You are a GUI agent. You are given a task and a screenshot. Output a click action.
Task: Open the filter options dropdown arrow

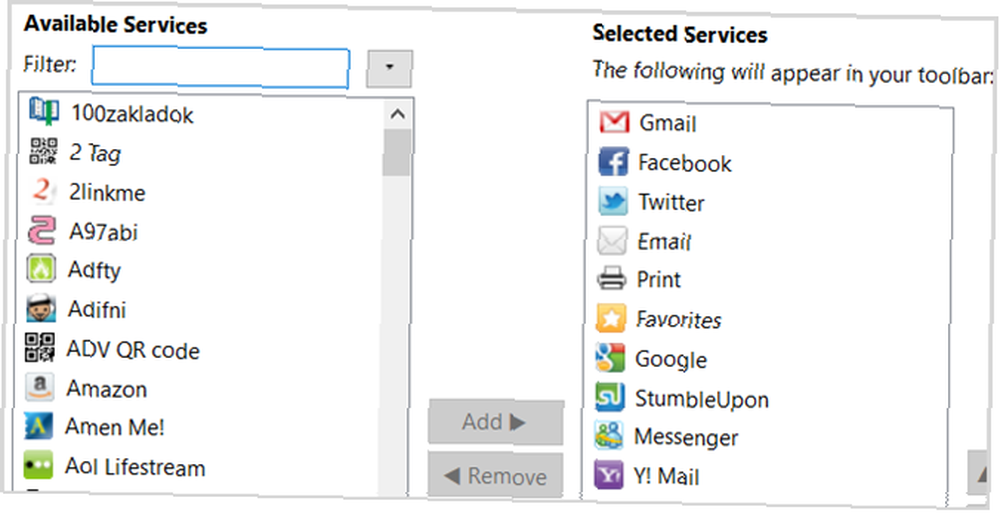coord(389,68)
